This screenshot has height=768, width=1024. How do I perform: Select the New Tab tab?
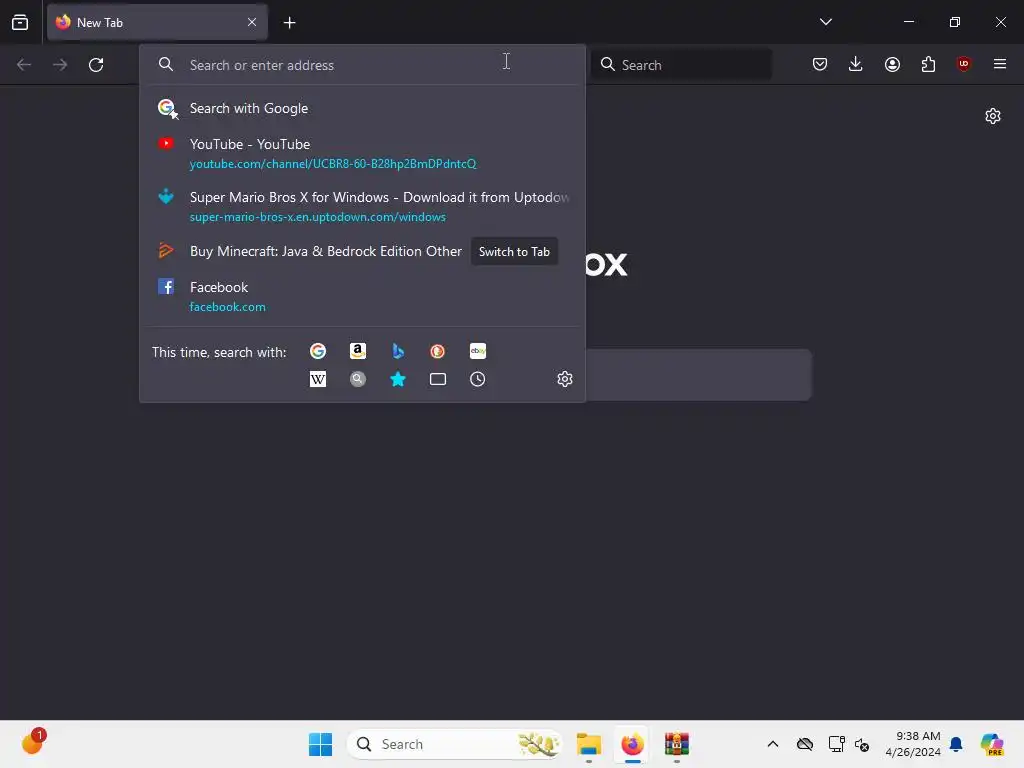pyautogui.click(x=157, y=22)
